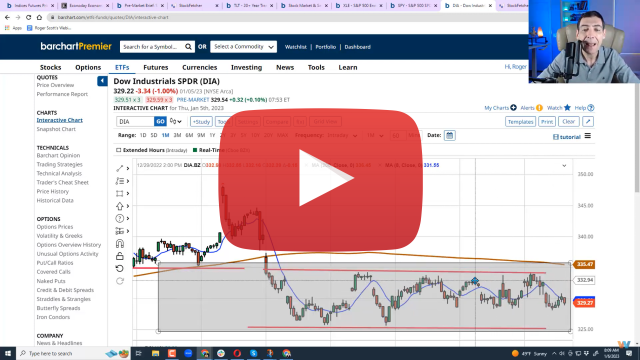Open the Futures menu
640x360 pixels.
(156, 67)
